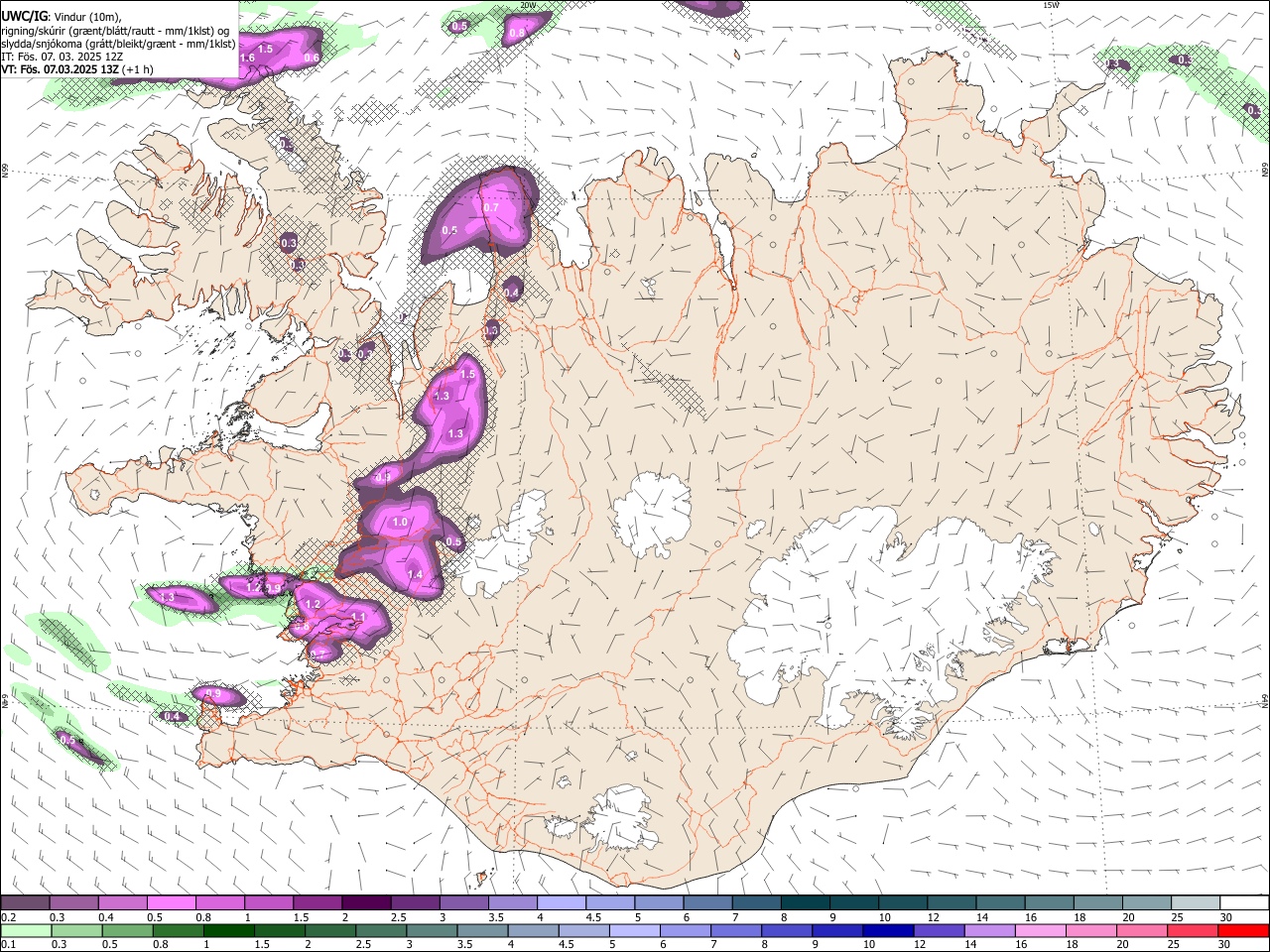
Task: Click the 1.4 precipitation value on the map
Action: [x=415, y=575]
